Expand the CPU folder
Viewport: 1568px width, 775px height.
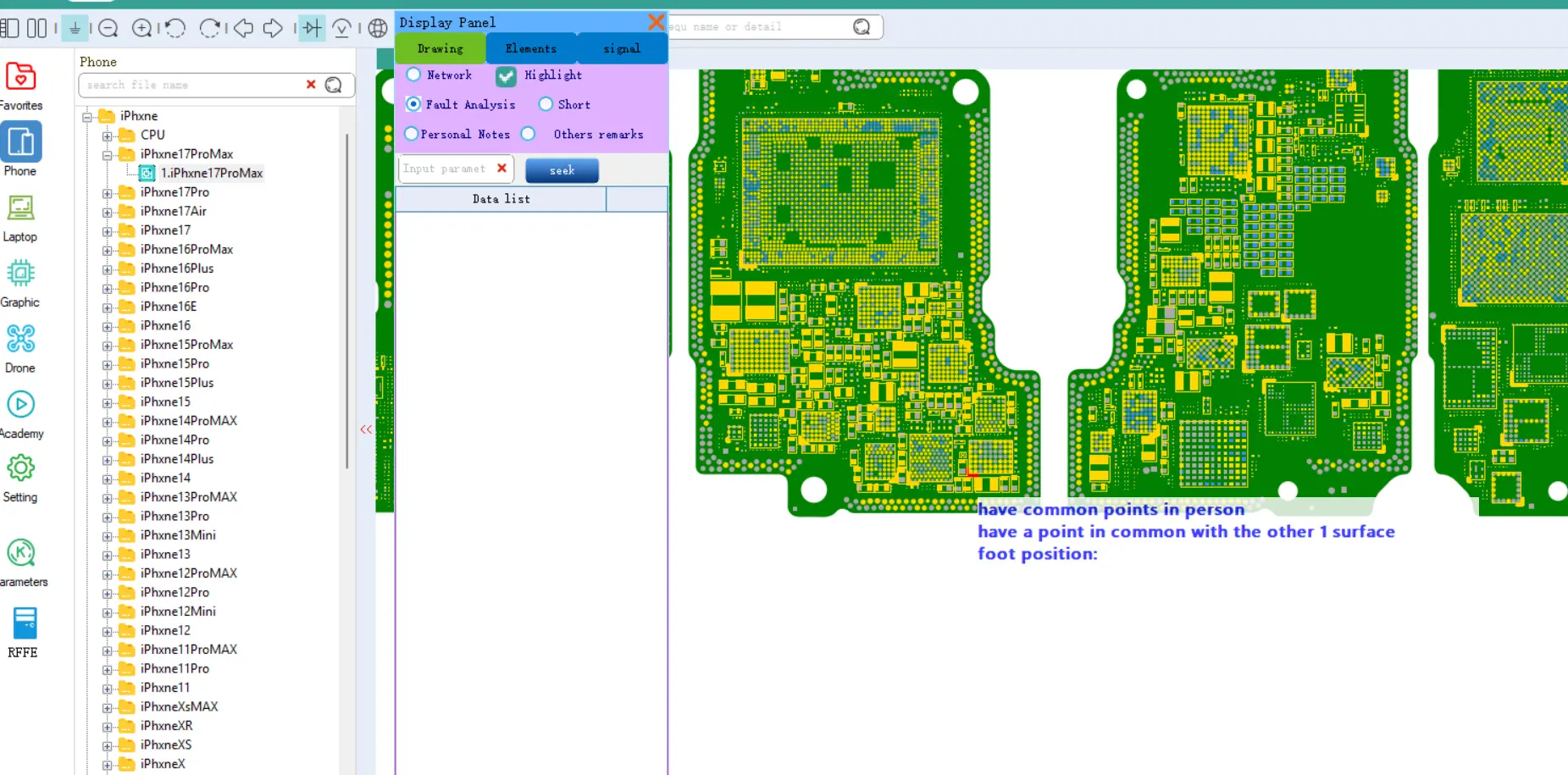click(x=108, y=136)
